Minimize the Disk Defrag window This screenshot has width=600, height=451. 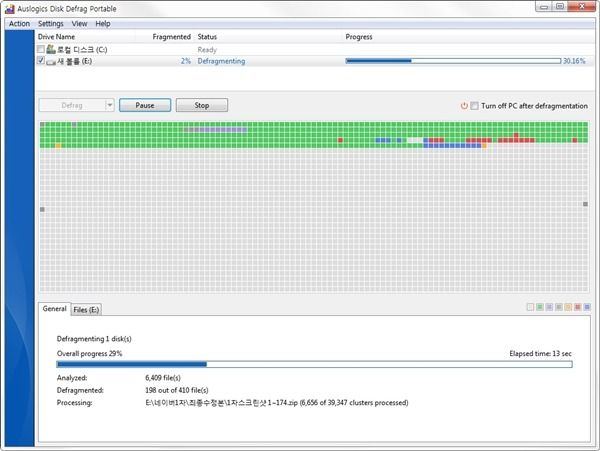[544, 7]
